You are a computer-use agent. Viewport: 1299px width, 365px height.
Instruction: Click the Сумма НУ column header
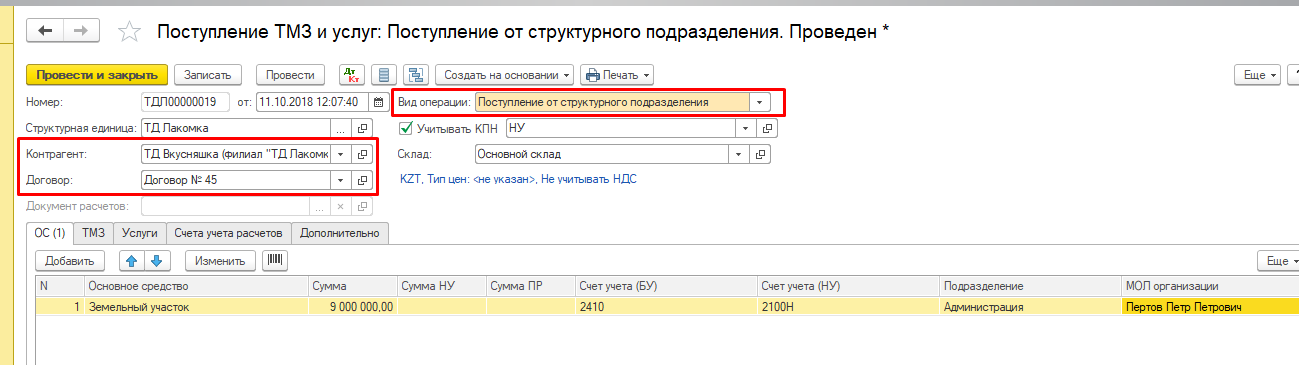coord(441,287)
